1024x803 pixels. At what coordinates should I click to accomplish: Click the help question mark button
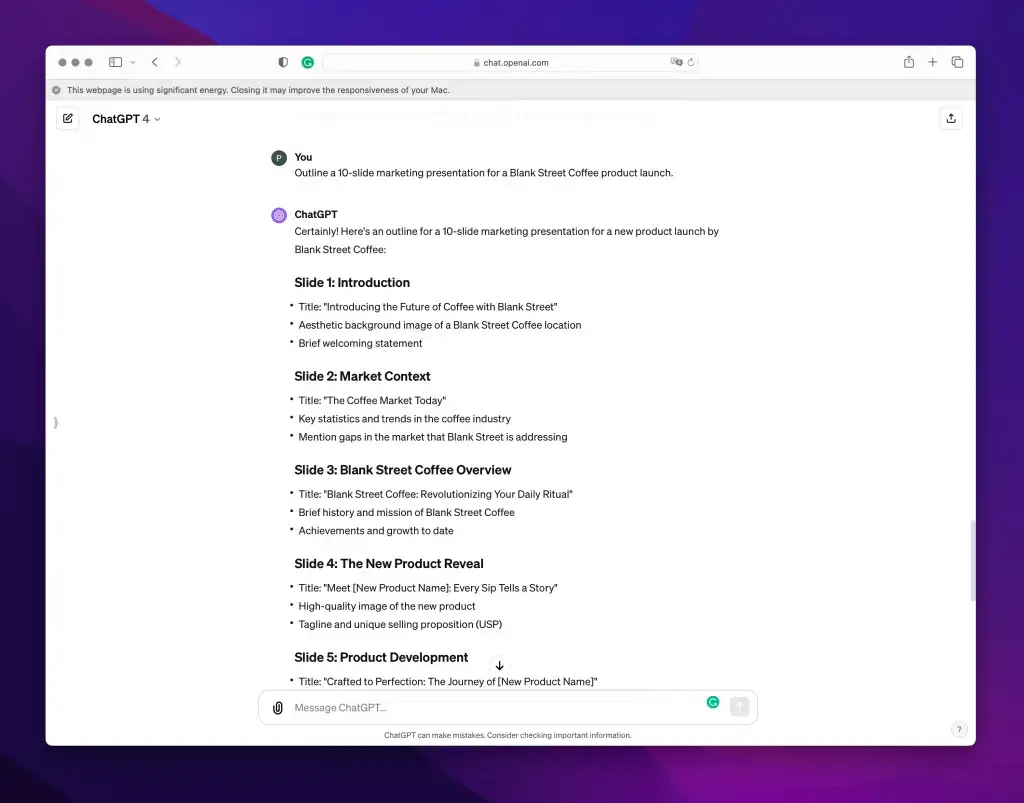click(958, 729)
